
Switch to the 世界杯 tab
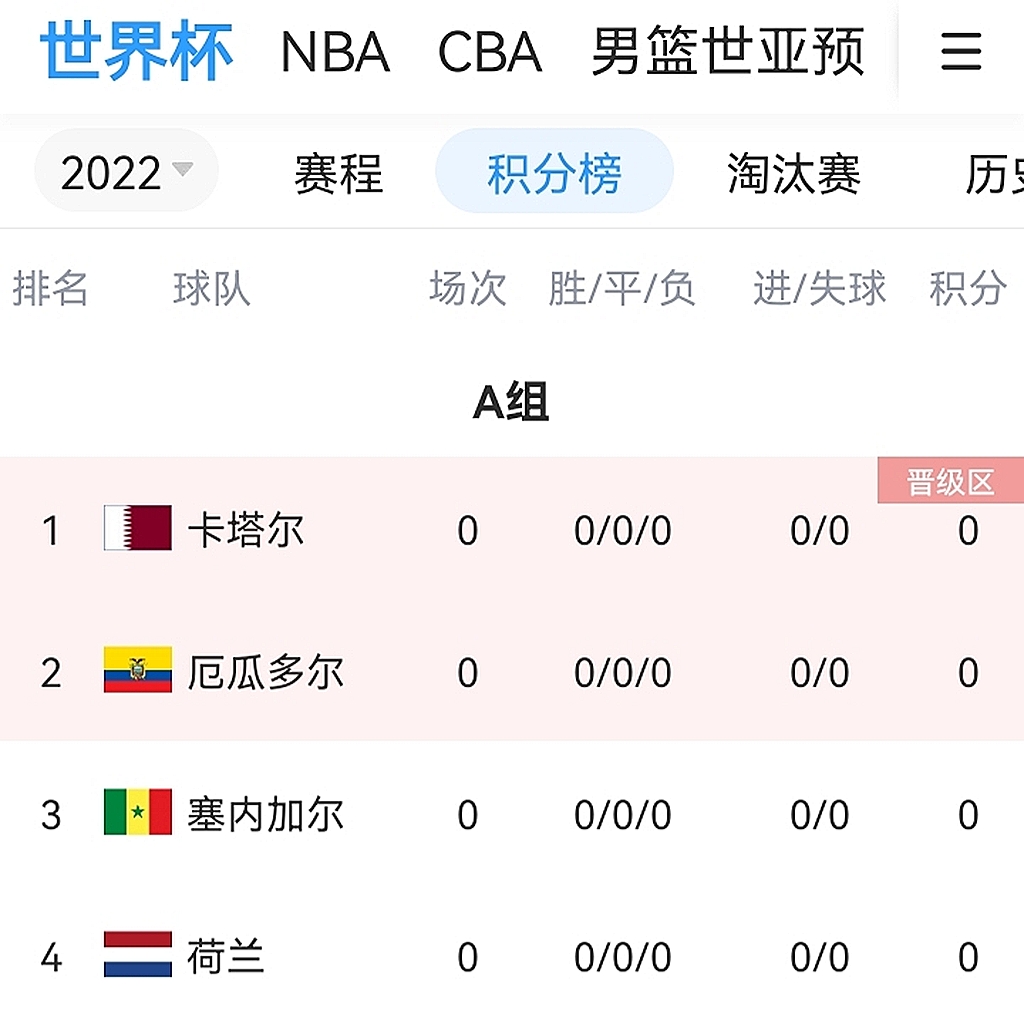click(136, 50)
